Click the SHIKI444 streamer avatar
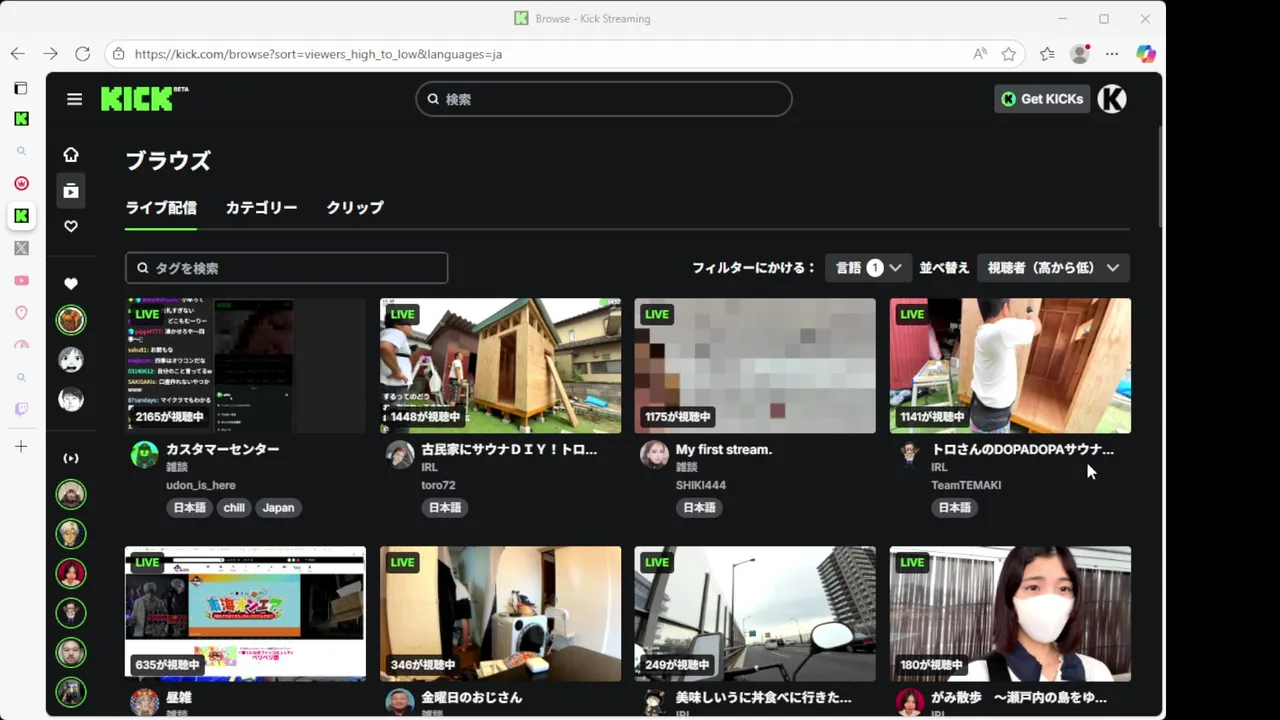The height and width of the screenshot is (720, 1280). point(654,454)
